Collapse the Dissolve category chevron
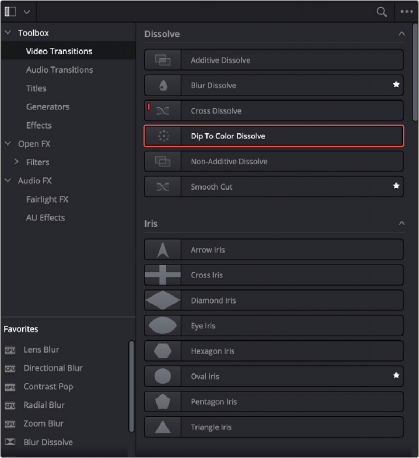419x458 pixels. tap(402, 34)
